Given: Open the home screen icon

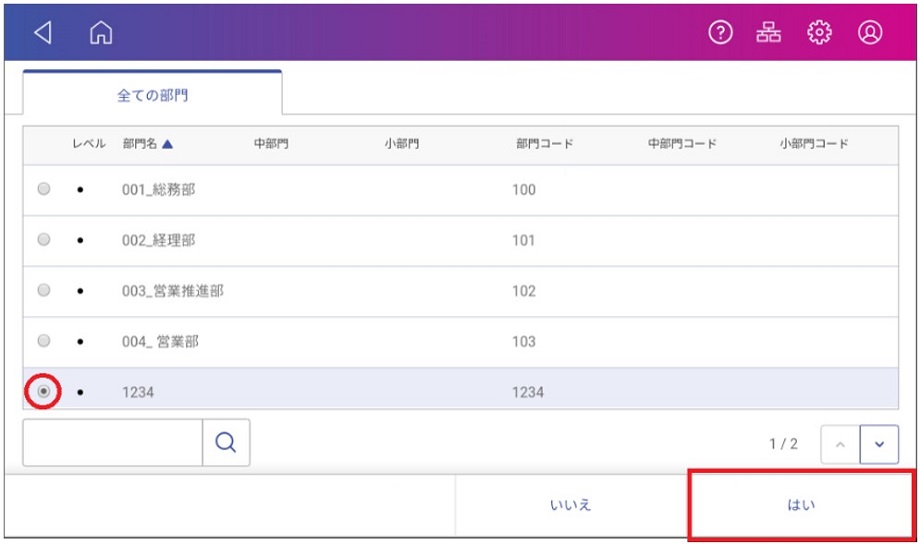Looking at the screenshot, I should click(x=101, y=32).
